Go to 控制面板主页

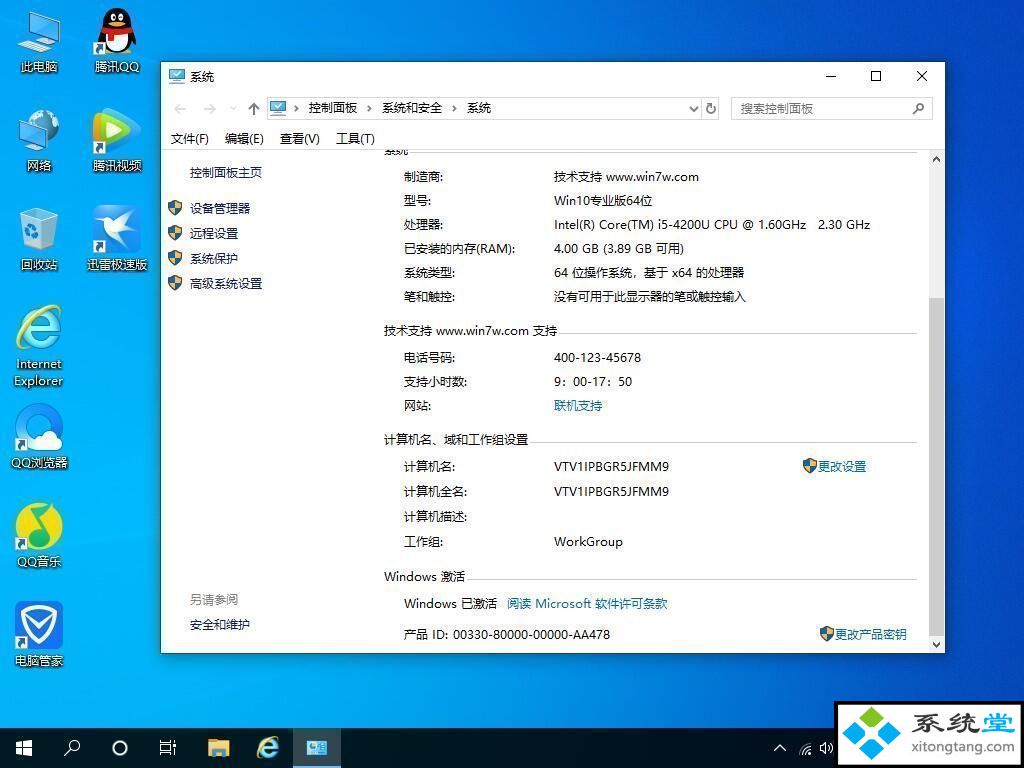226,172
